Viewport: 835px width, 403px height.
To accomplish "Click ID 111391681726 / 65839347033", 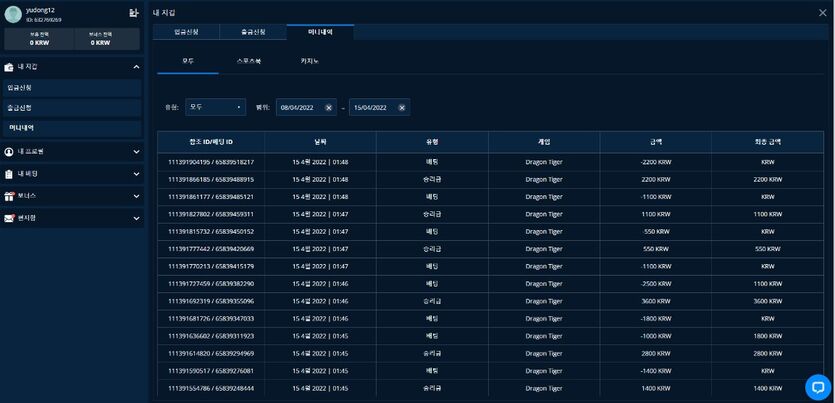I will coord(211,318).
